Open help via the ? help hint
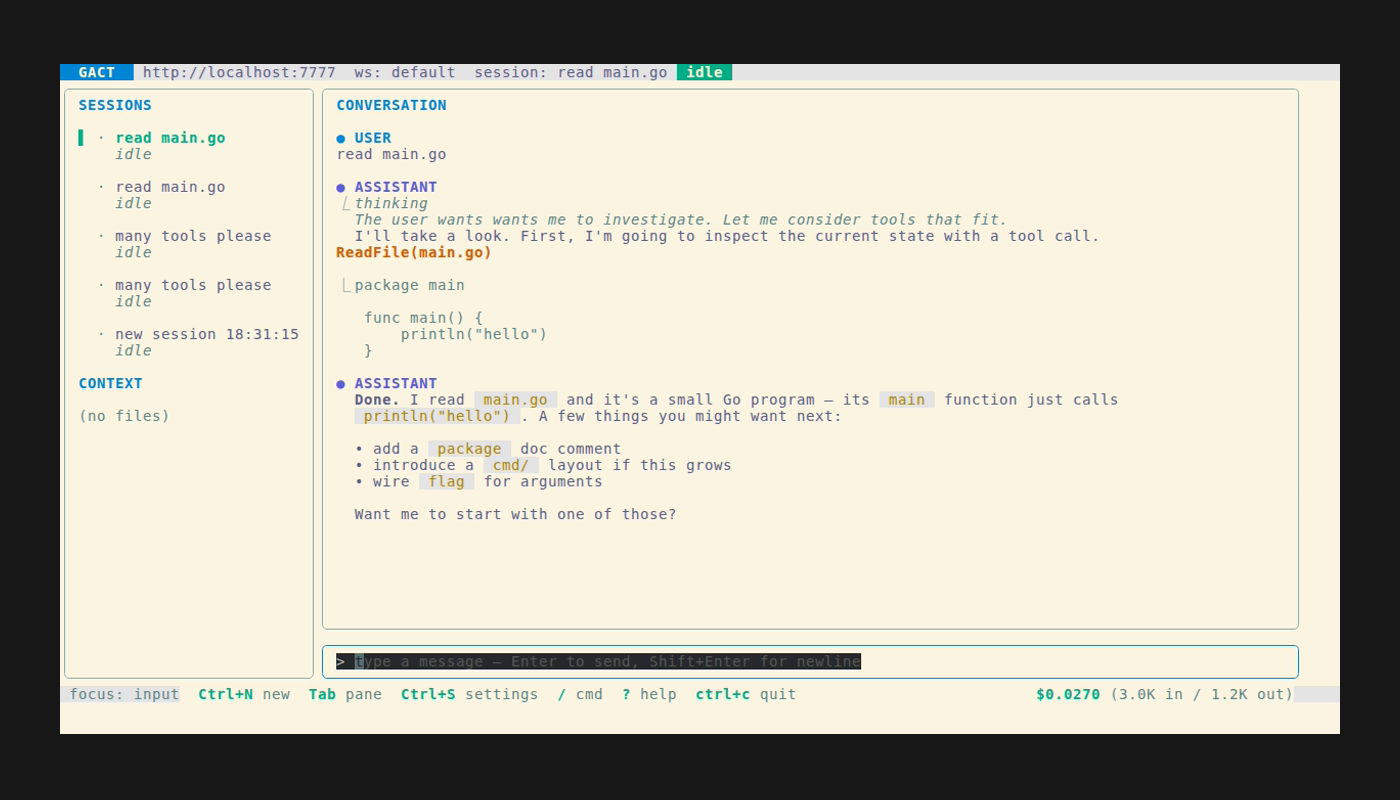 click(x=649, y=694)
